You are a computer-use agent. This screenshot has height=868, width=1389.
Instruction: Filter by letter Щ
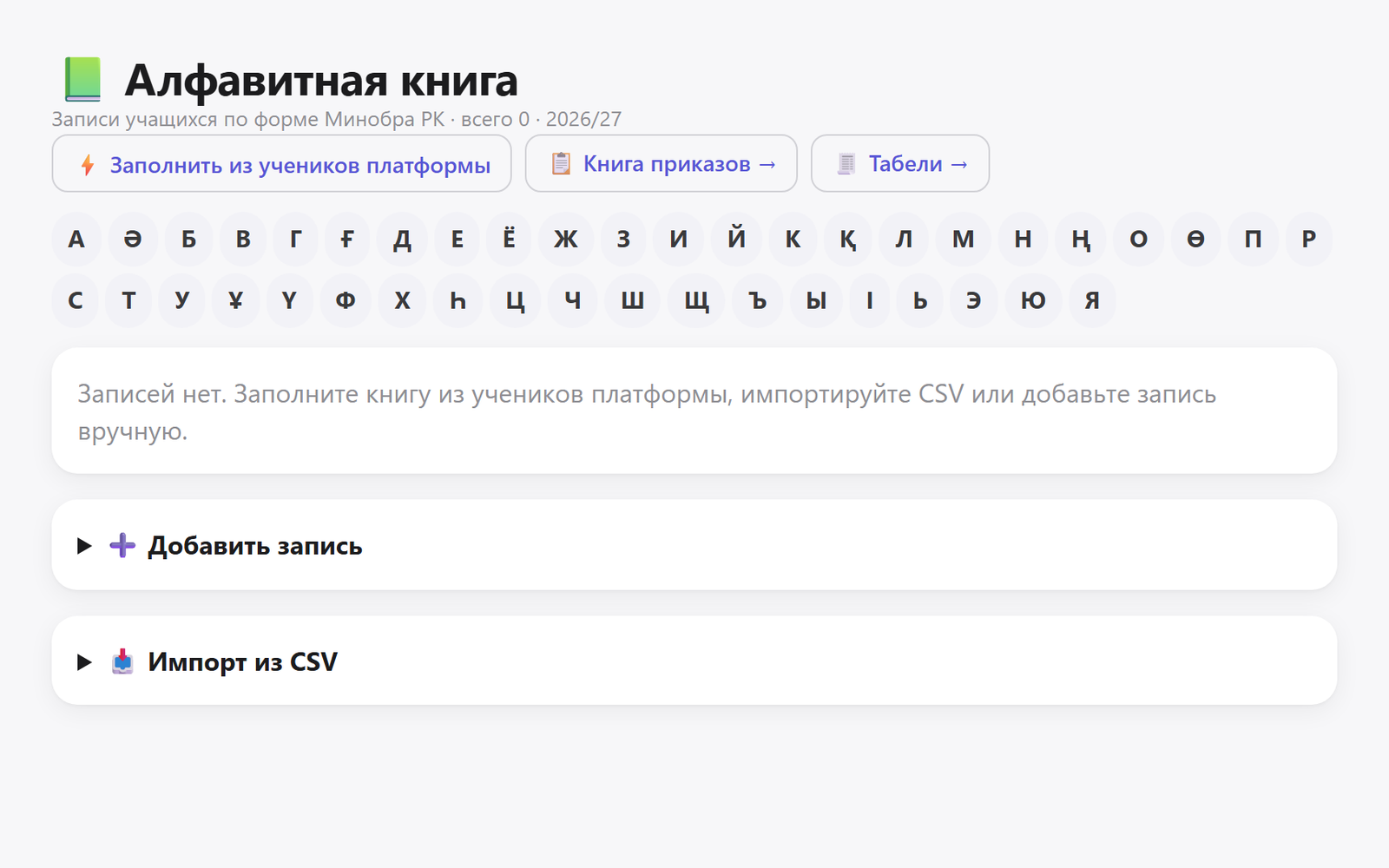(697, 300)
